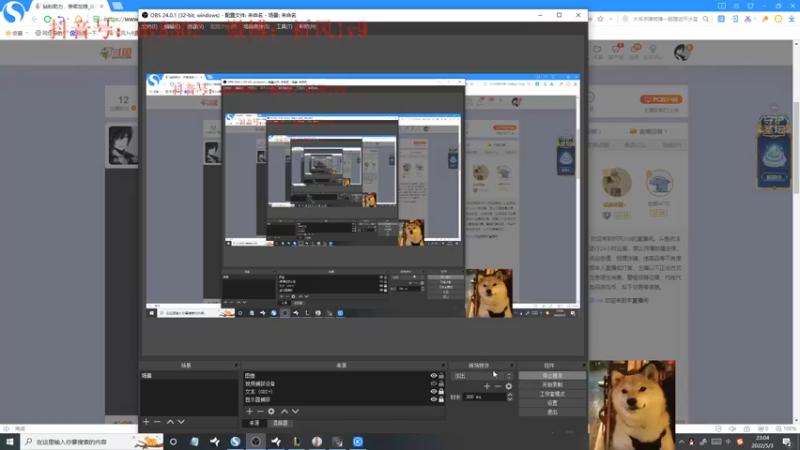Switch to the 来源 tab below the sources list
Image resolution: width=800 pixels, height=450 pixels.
pos(255,423)
